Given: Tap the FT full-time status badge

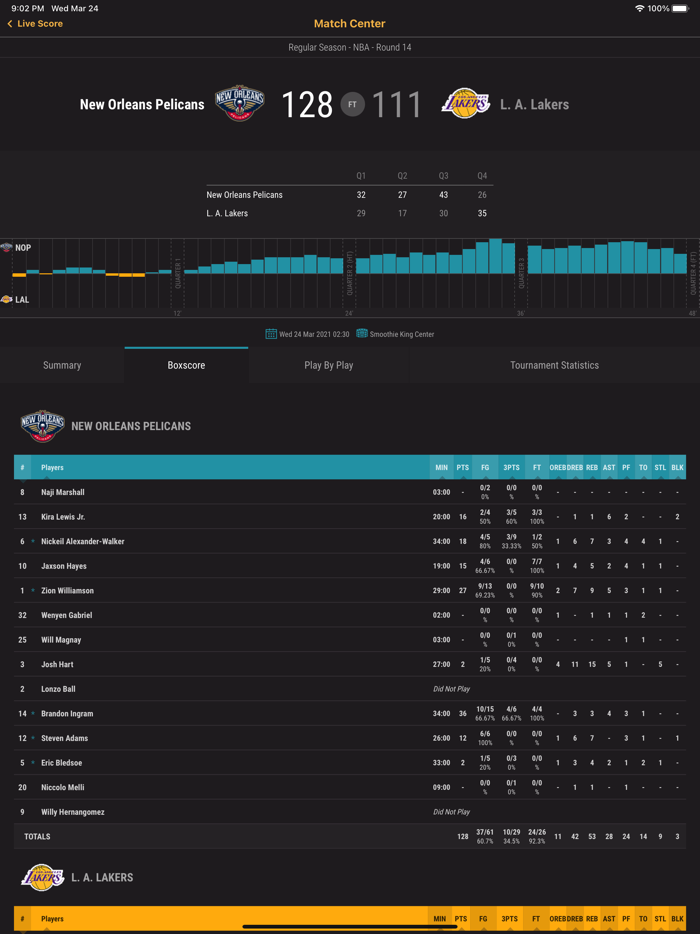Looking at the screenshot, I should 352,104.
